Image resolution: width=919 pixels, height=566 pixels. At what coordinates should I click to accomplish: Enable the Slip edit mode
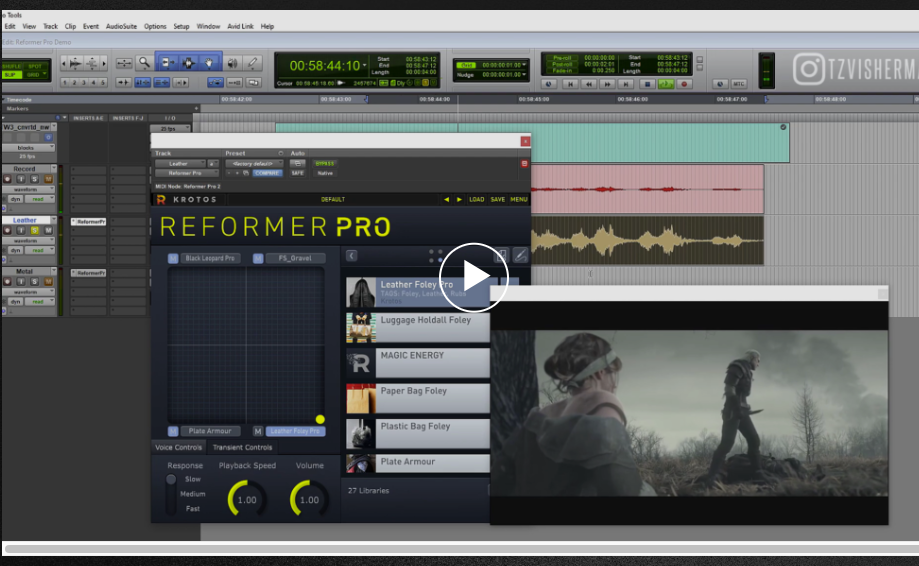click(12, 75)
